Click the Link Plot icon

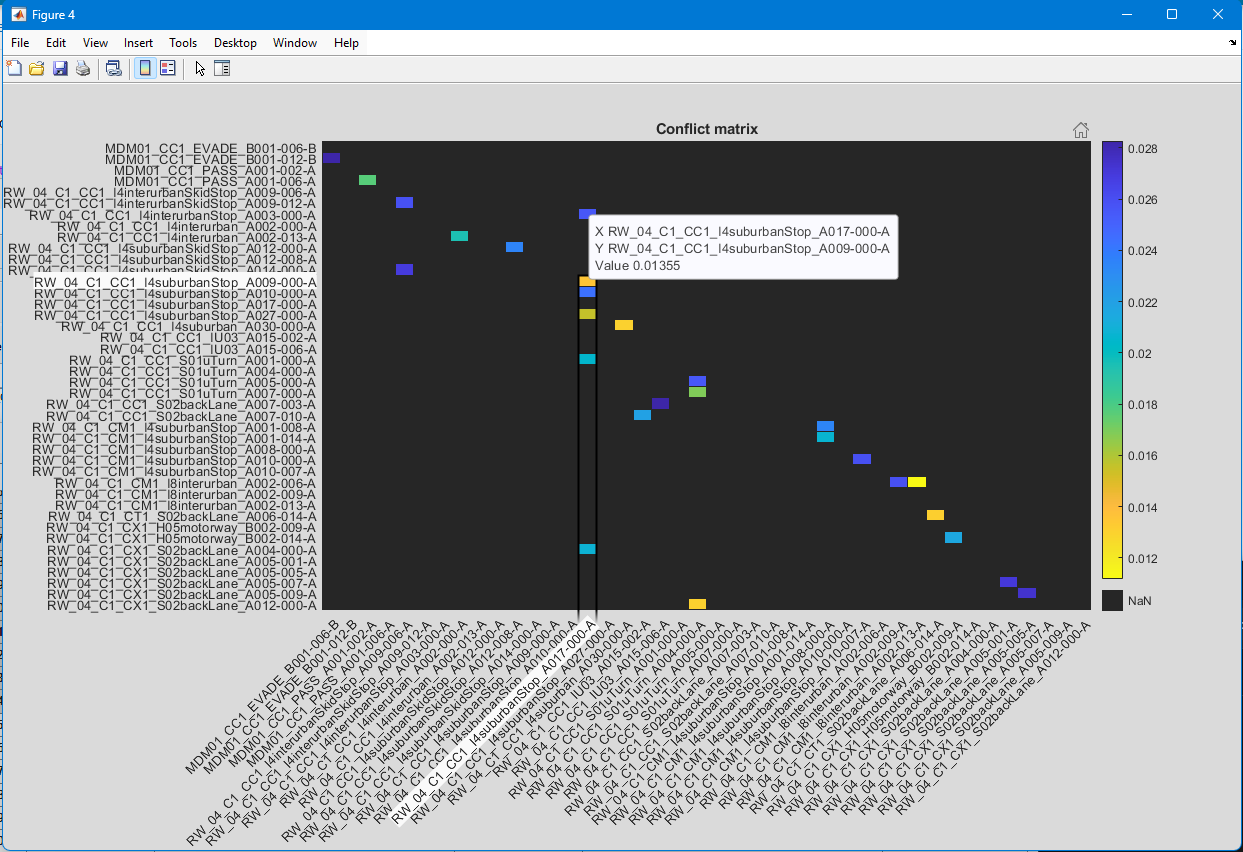point(114,69)
